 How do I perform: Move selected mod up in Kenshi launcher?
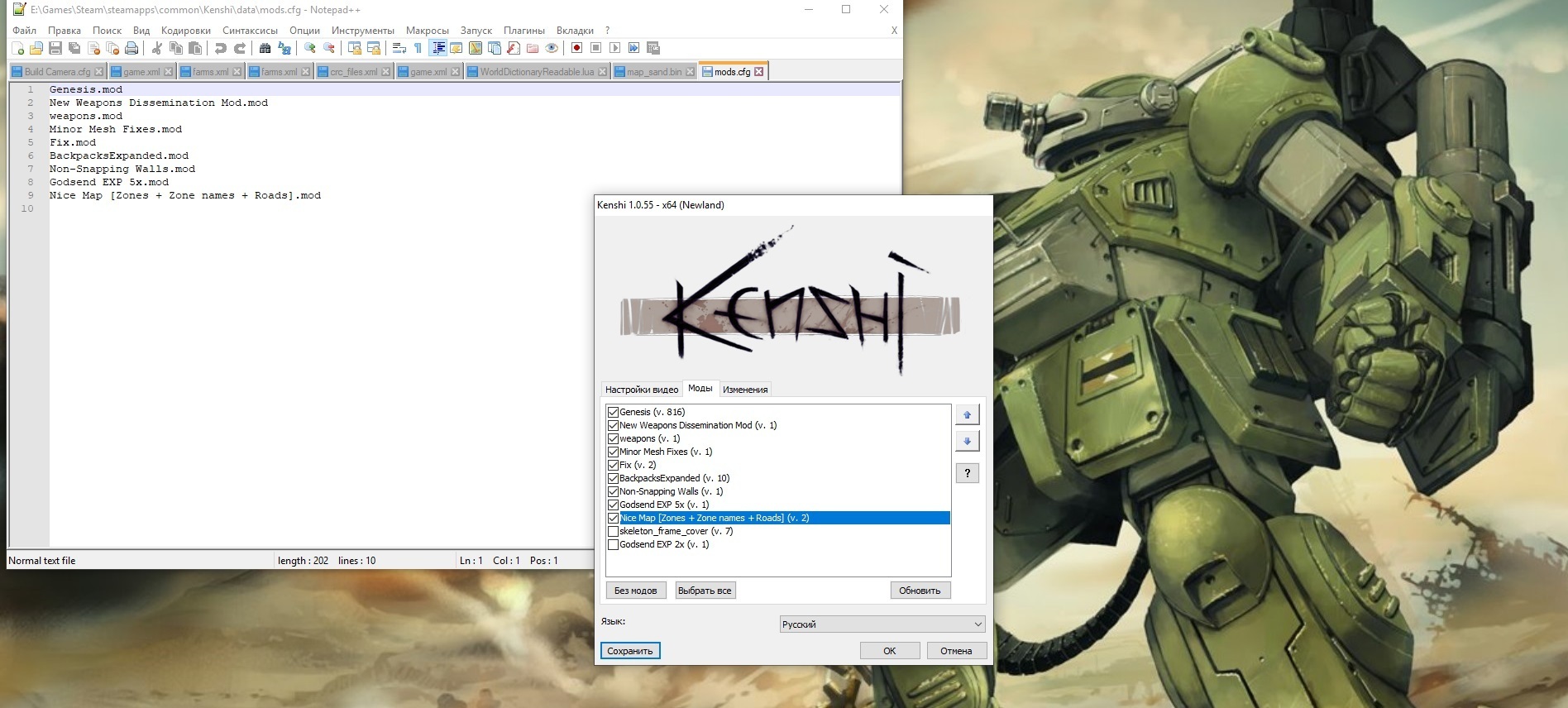[967, 414]
